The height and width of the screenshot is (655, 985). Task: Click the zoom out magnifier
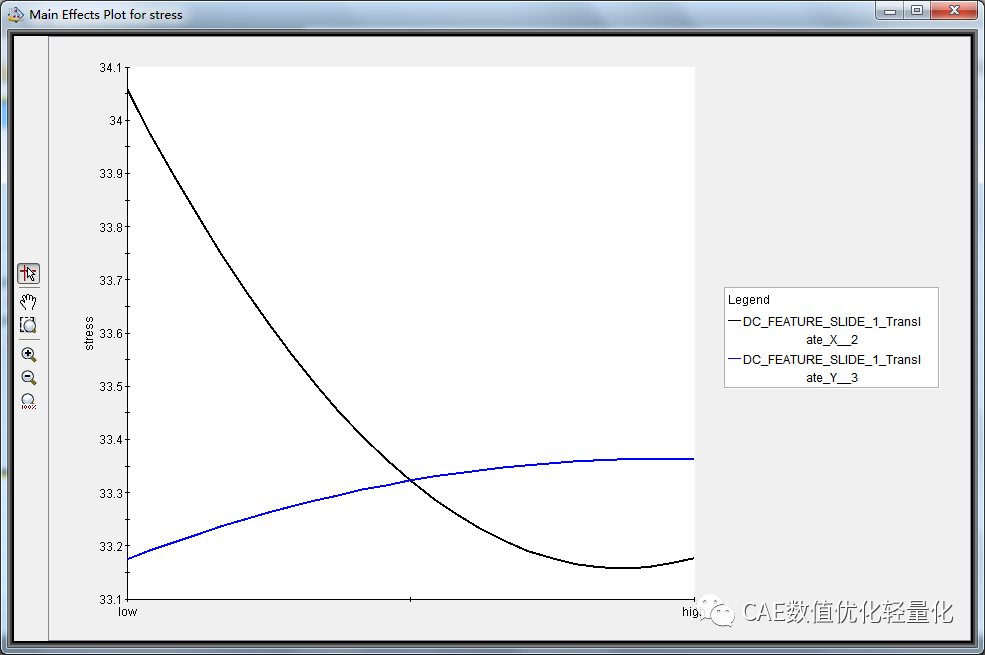point(29,377)
